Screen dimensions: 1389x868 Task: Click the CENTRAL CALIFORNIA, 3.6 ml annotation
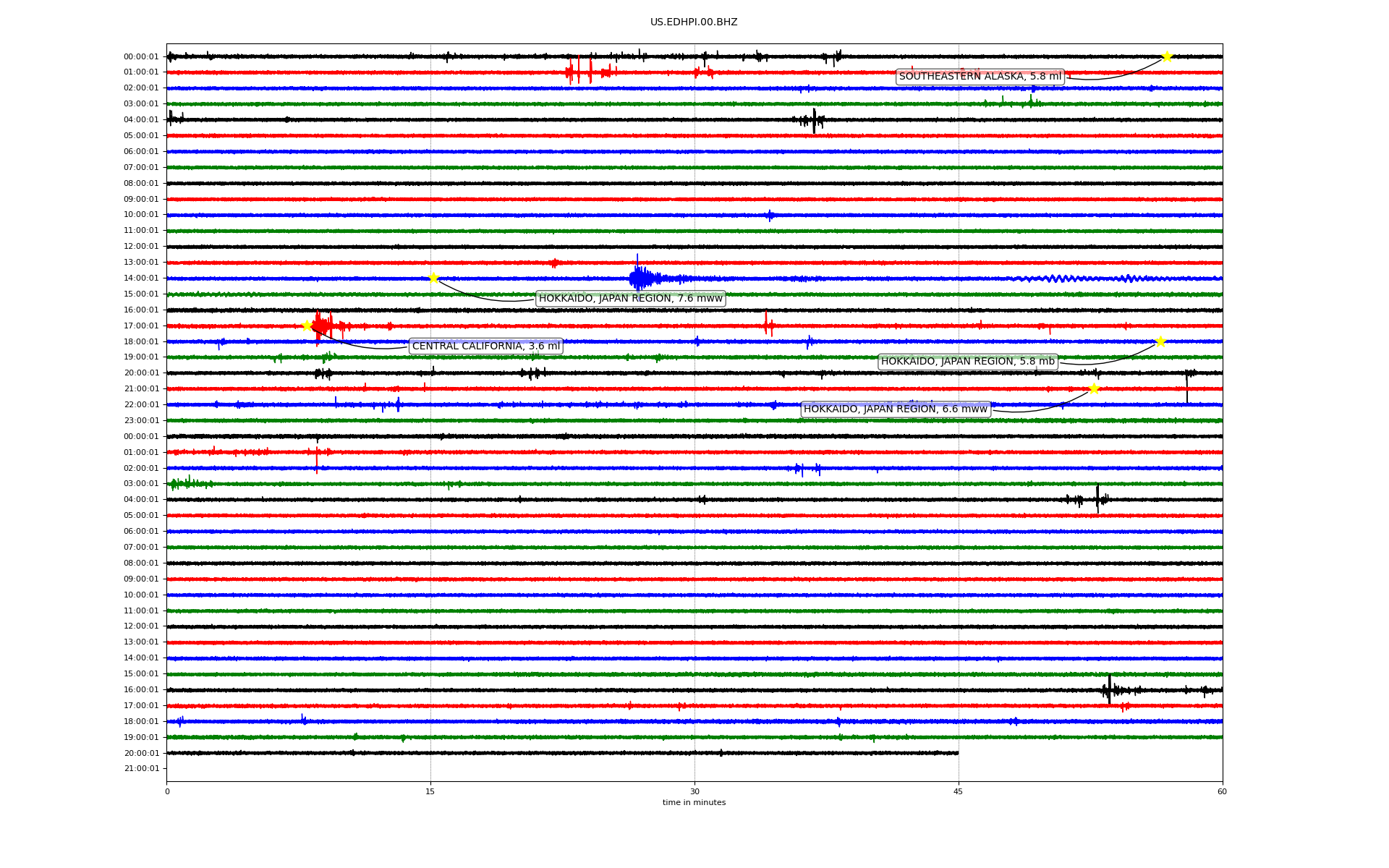click(x=485, y=346)
